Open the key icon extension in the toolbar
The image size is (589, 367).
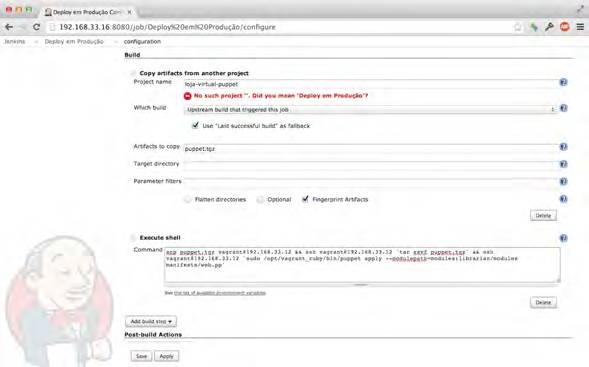[x=549, y=27]
